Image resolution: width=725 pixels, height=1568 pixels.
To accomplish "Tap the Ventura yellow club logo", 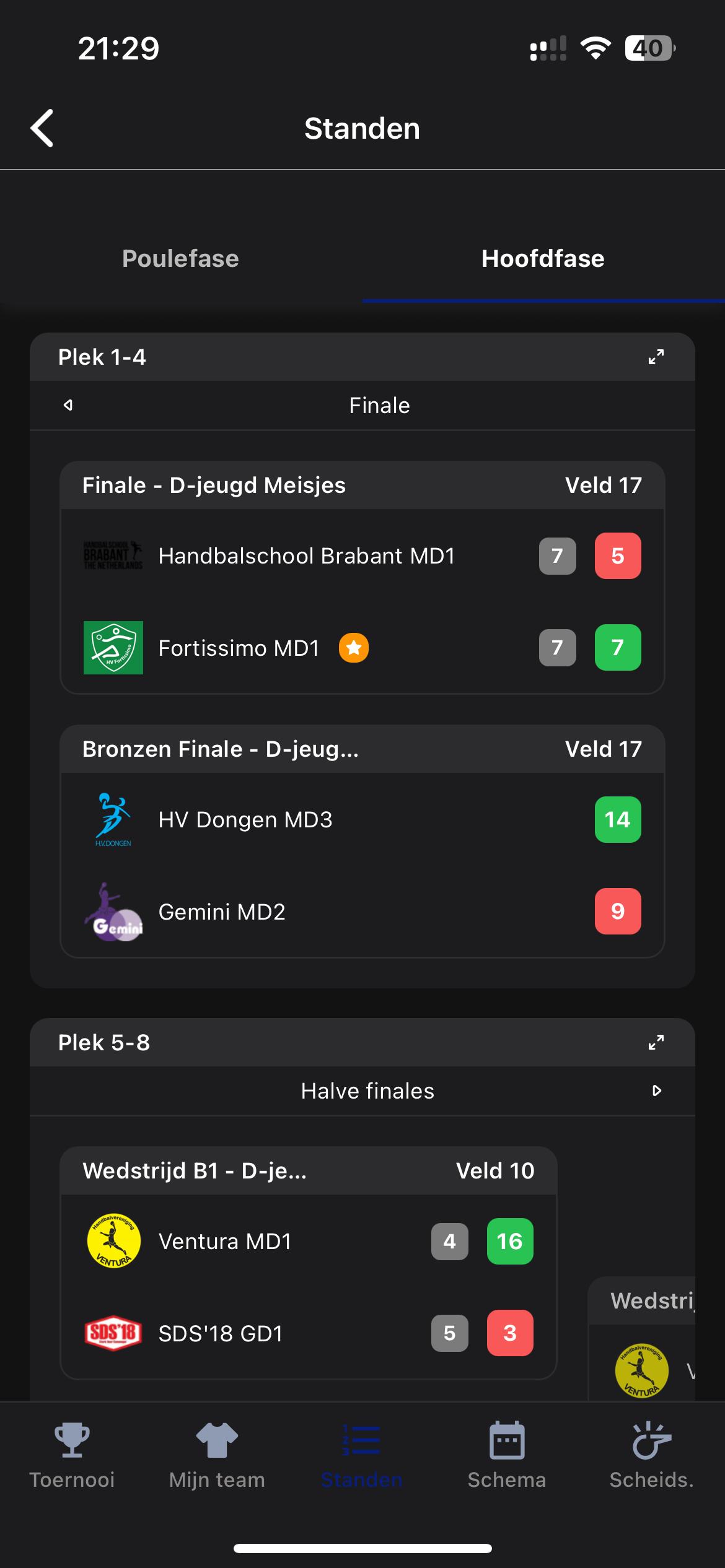I will 113,1240.
